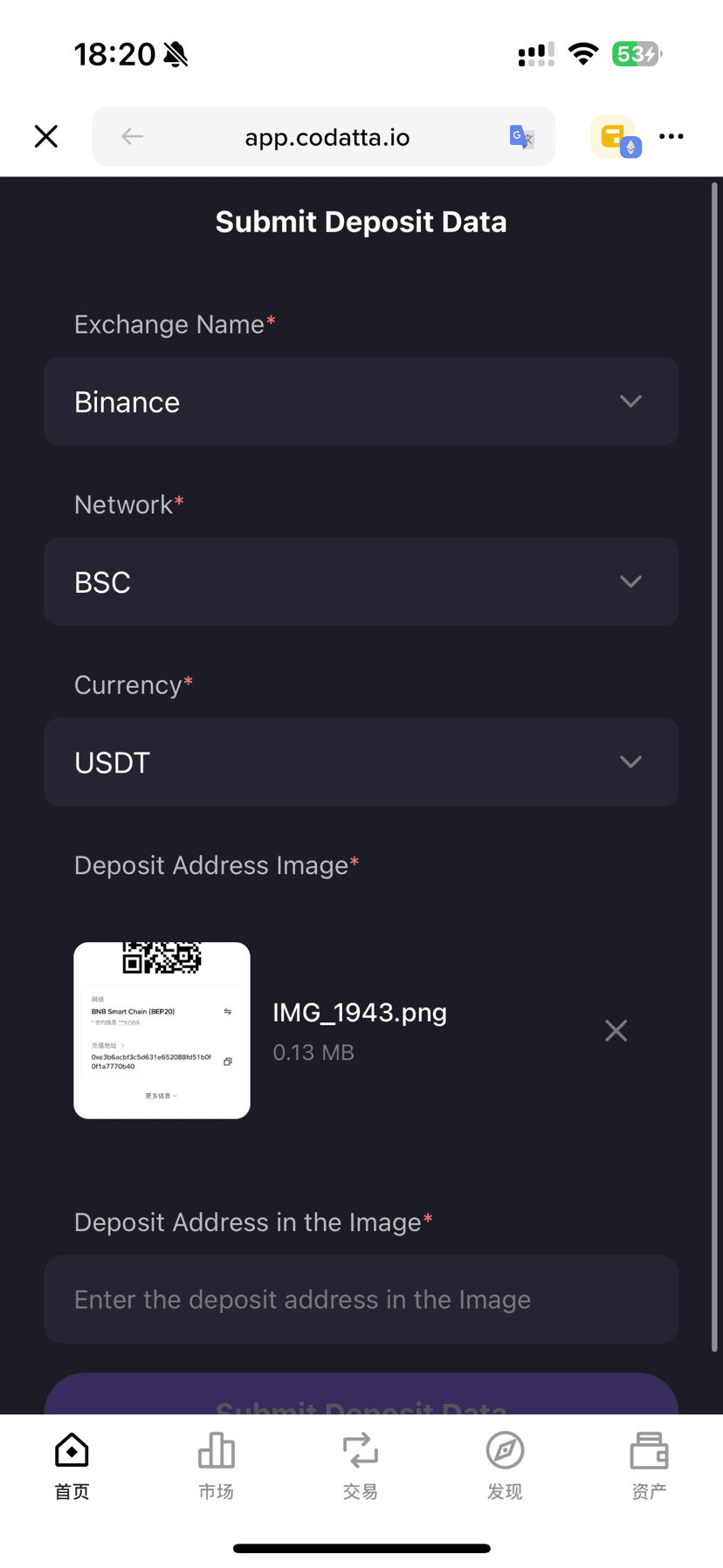Open the 资产 assets tab
This screenshot has width=723, height=1568.
coord(649,1467)
